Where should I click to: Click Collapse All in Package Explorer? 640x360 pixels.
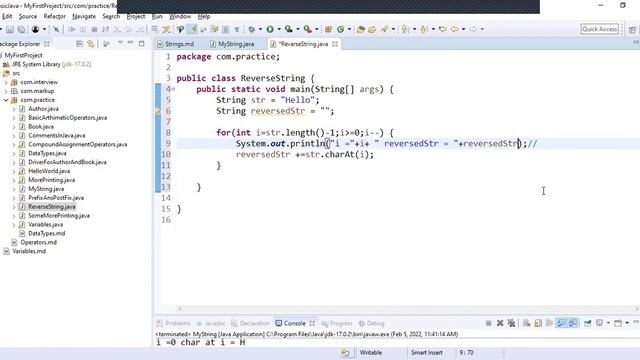(80, 44)
